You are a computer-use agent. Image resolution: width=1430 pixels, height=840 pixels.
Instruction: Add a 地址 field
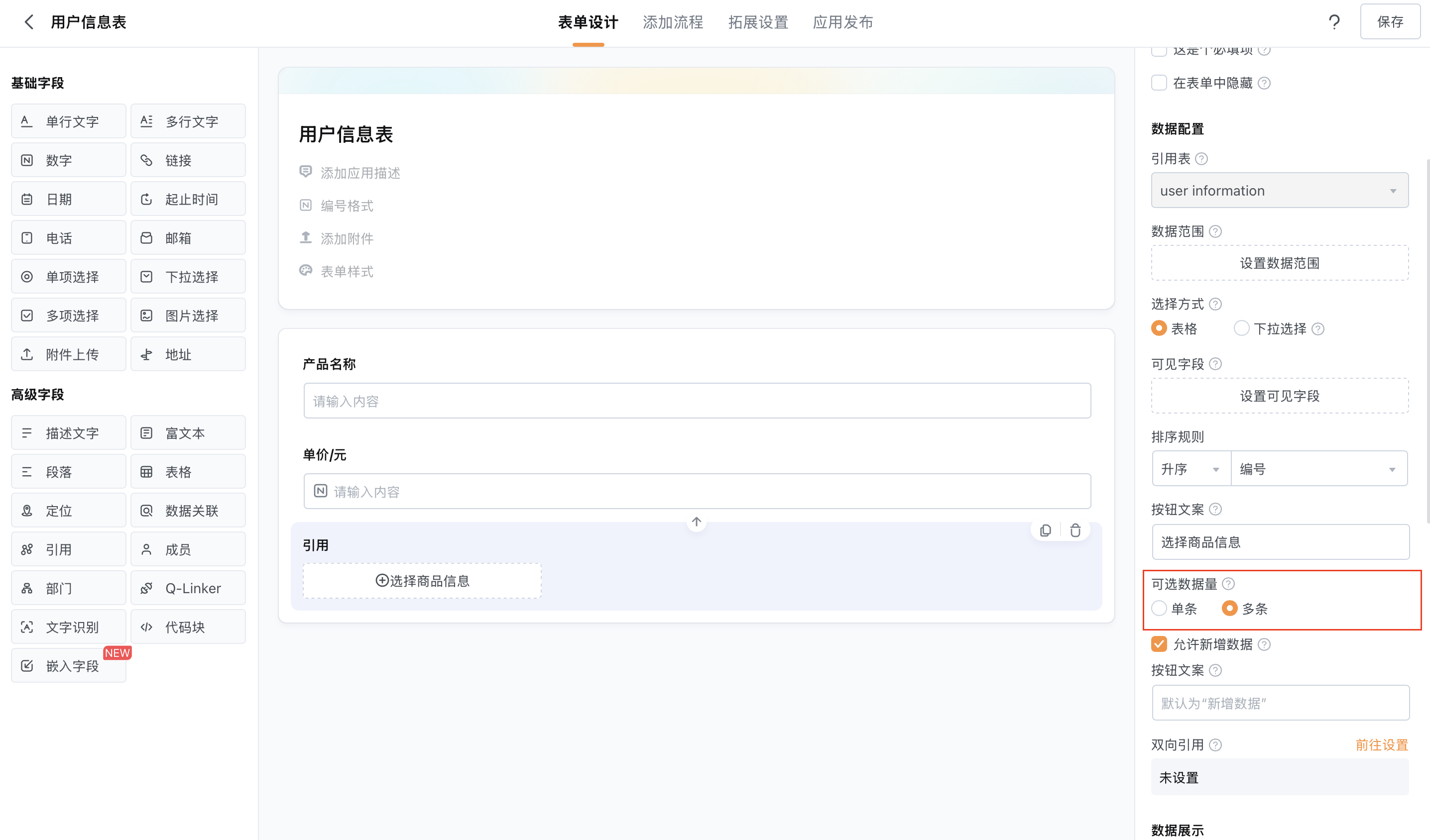(188, 354)
